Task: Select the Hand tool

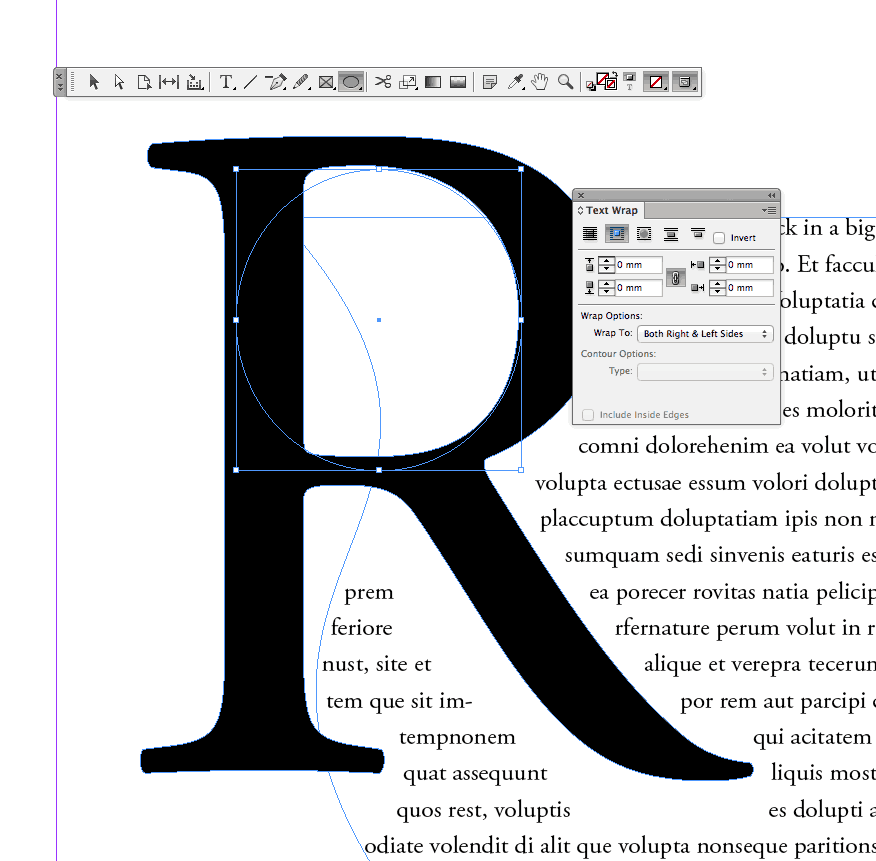Action: [x=539, y=82]
